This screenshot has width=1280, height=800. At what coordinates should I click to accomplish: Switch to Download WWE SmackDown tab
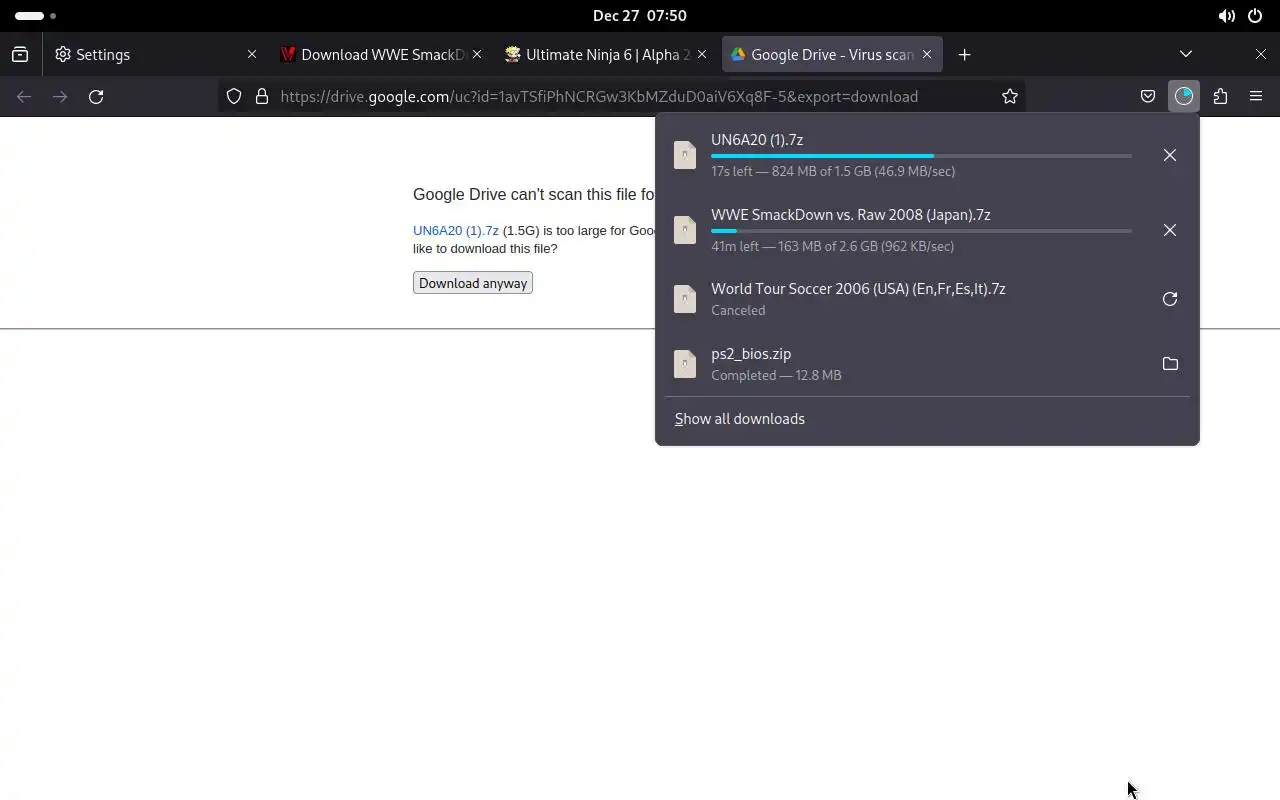click(380, 54)
